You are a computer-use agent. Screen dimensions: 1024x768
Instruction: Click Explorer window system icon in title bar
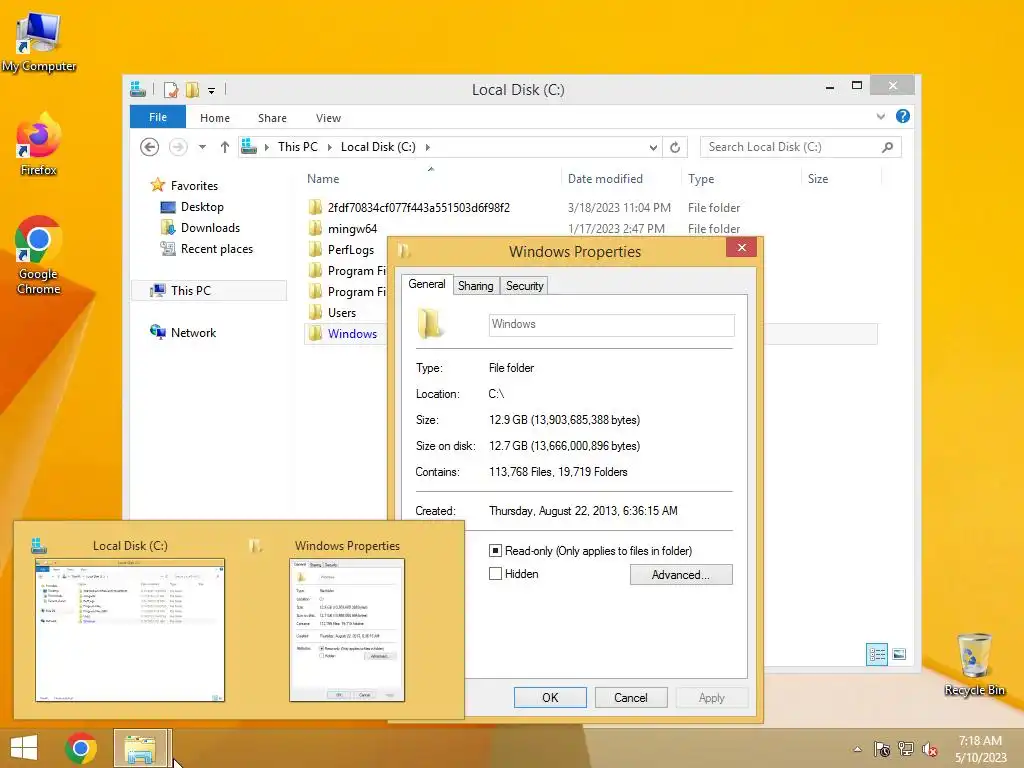point(138,89)
